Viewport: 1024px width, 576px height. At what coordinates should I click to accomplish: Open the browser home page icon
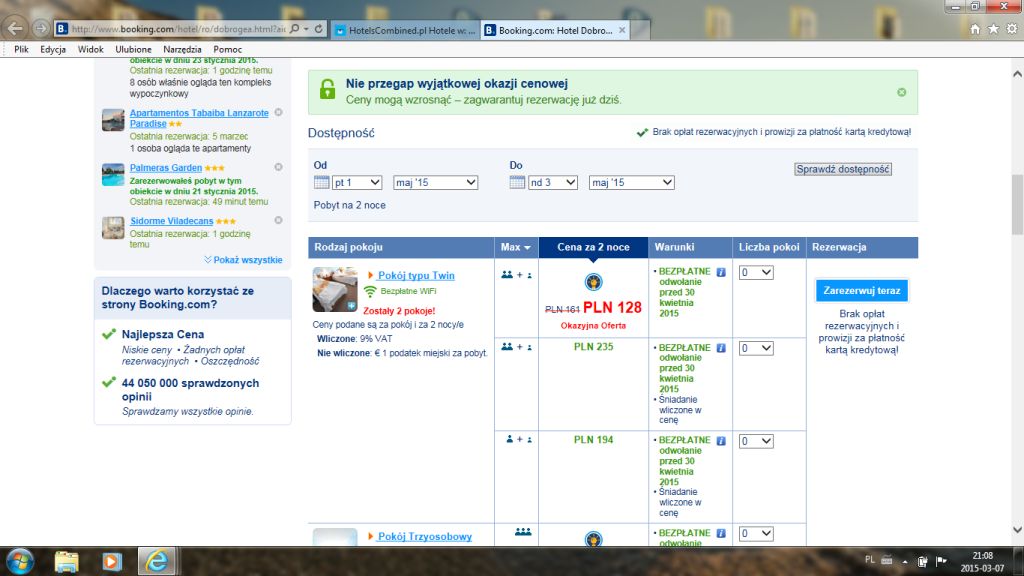[975, 29]
